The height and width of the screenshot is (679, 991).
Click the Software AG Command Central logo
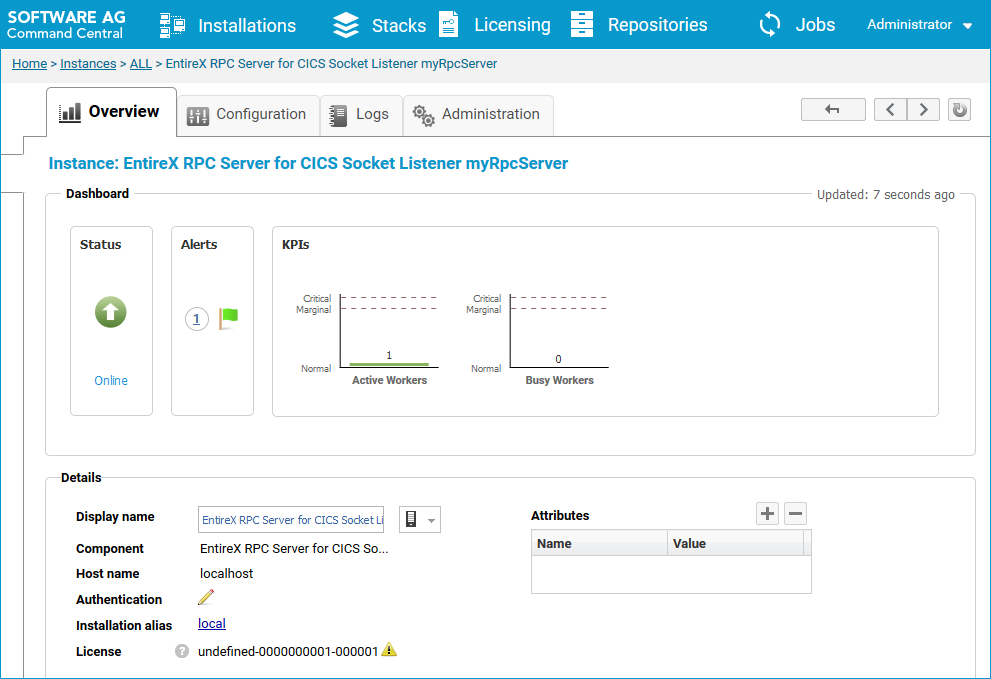point(66,25)
